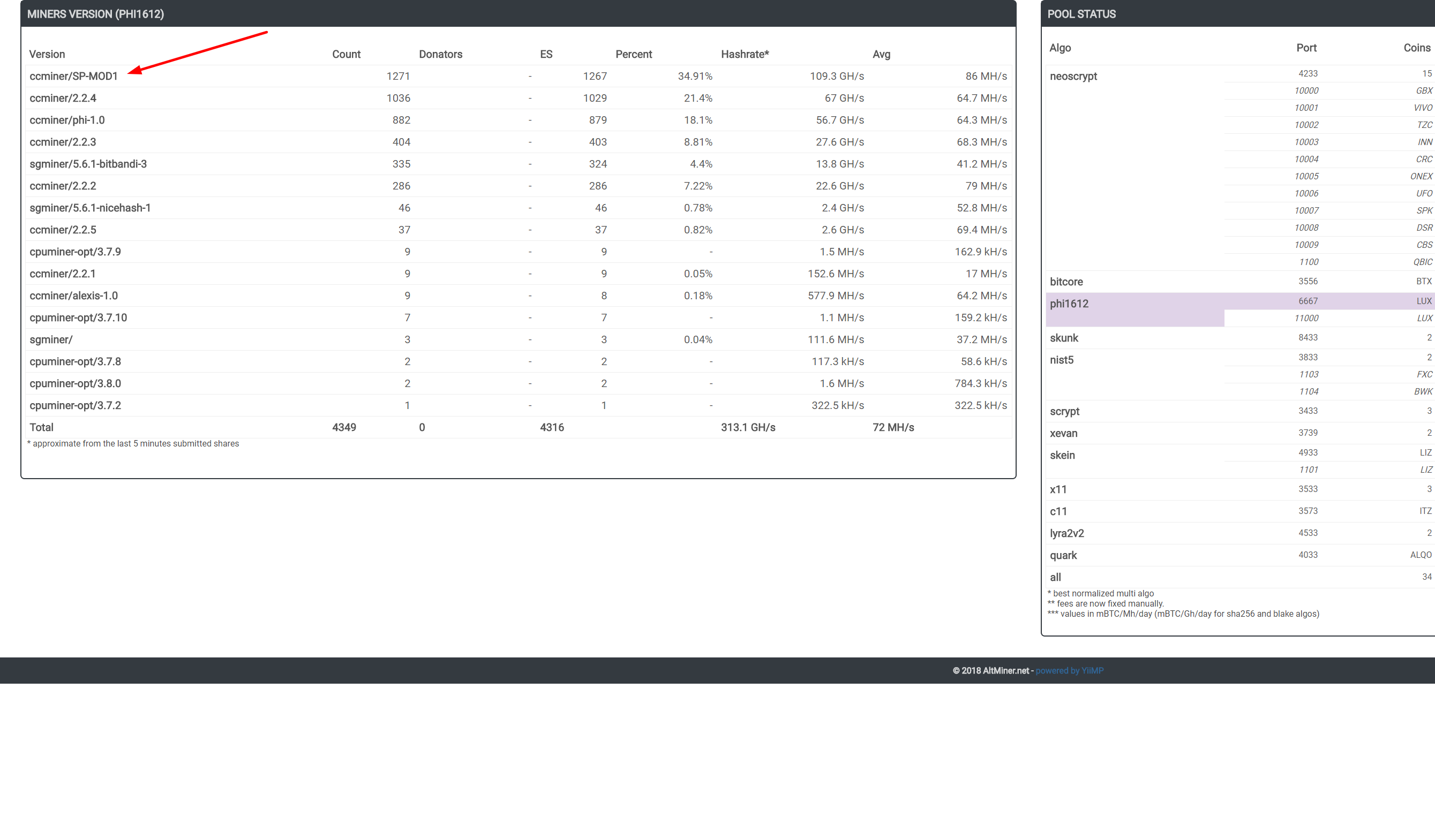1435x840 pixels.
Task: Select the cpuminer-opt/3.7.8 row
Action: click(x=518, y=361)
